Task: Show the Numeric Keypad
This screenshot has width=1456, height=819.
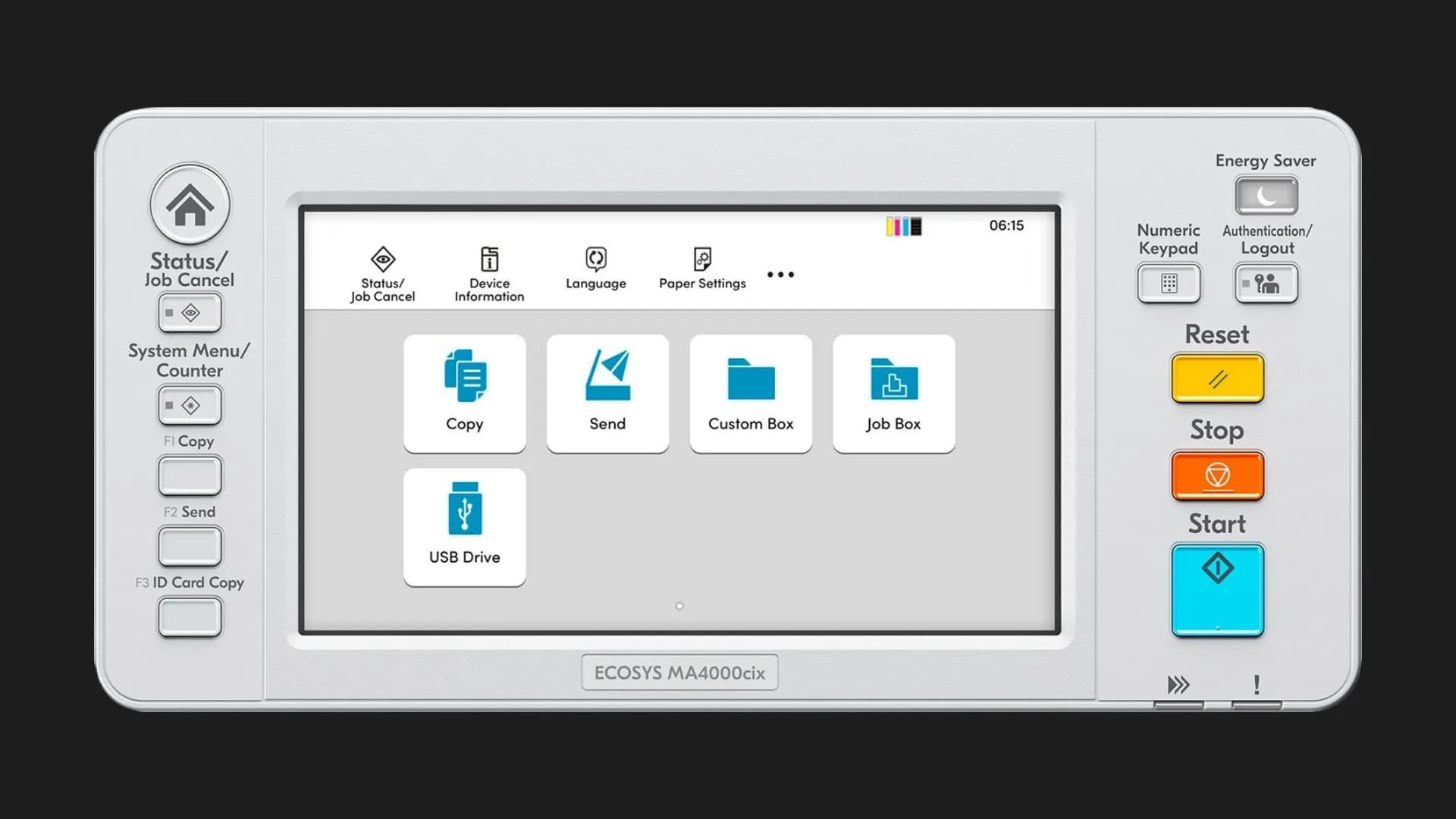Action: [1169, 283]
